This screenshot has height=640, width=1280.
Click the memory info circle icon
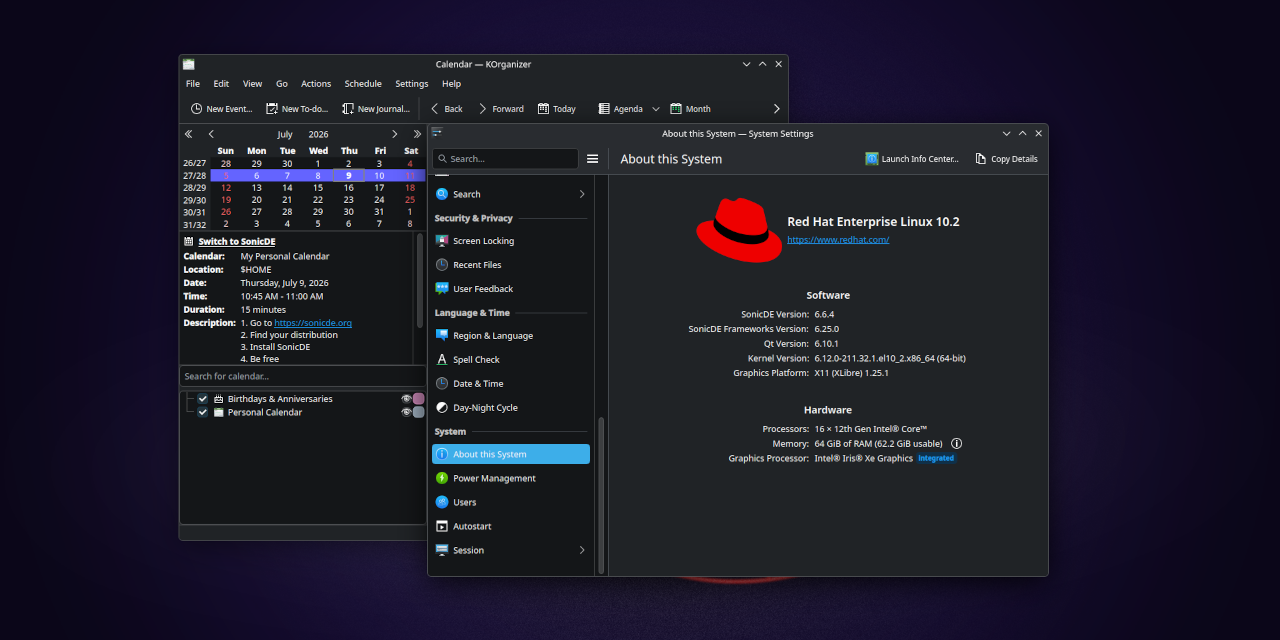tap(956, 443)
